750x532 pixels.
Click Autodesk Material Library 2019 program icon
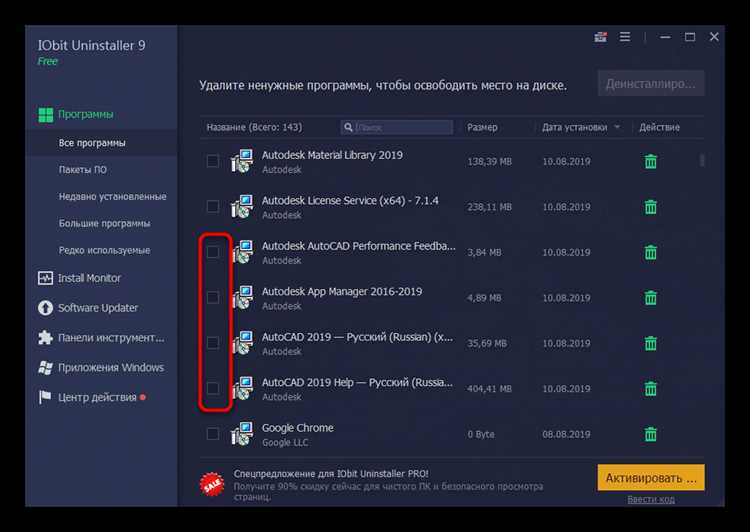[242, 161]
